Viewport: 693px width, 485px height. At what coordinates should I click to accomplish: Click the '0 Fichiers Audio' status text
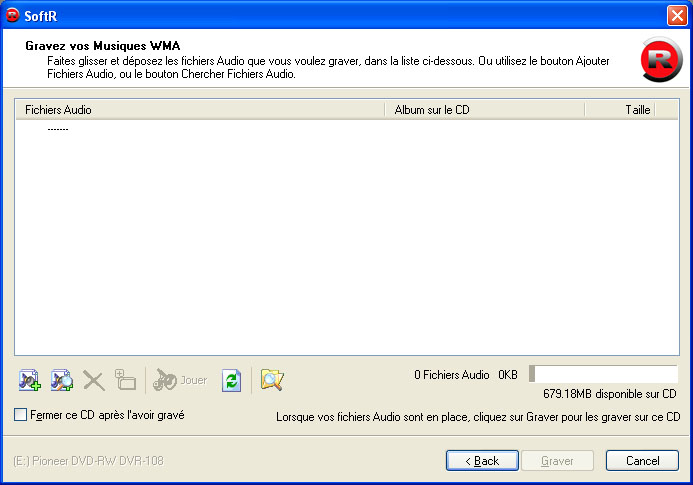coord(452,375)
